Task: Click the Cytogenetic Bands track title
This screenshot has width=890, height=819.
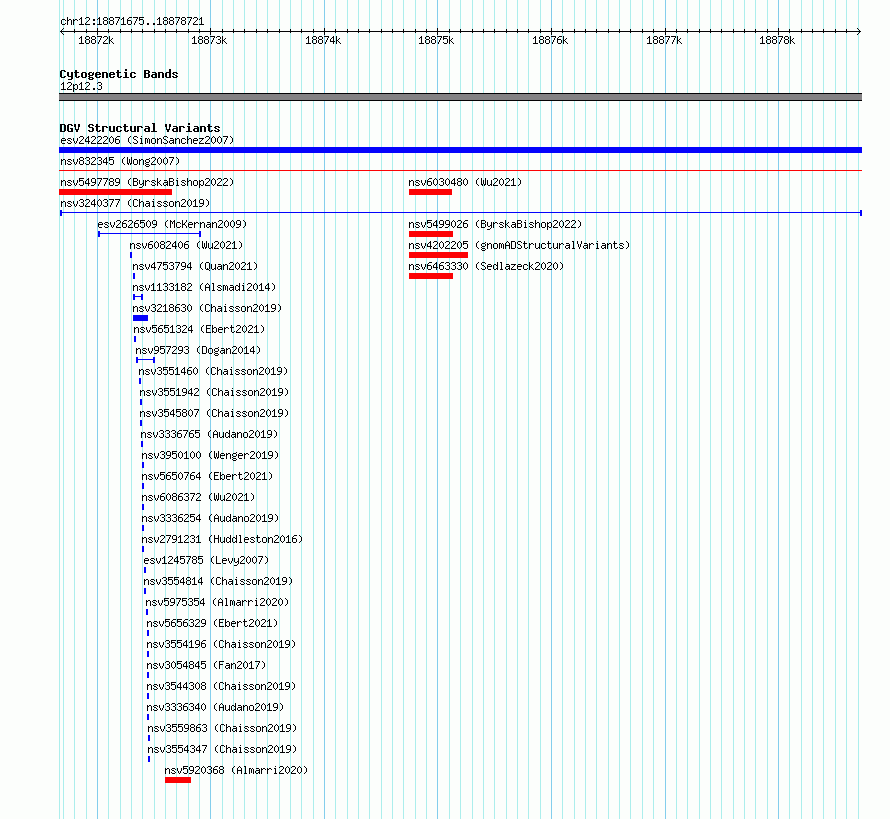Action: tap(119, 74)
